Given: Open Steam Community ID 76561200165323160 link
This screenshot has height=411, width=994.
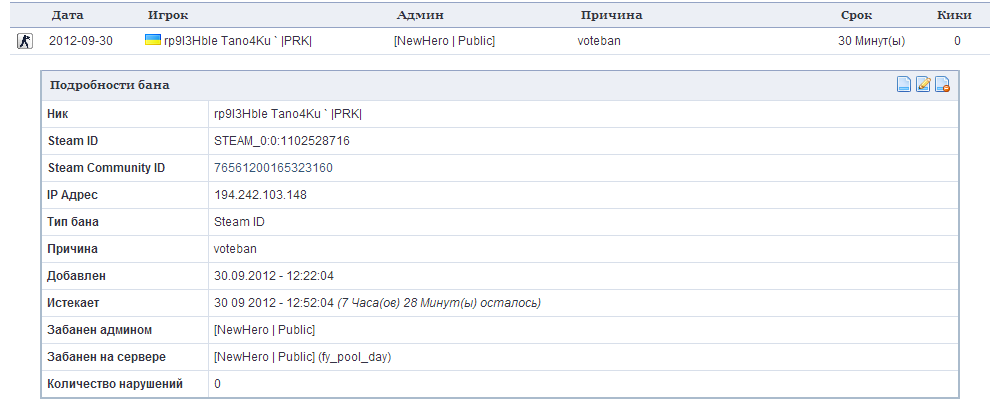Looking at the screenshot, I should pyautogui.click(x=273, y=168).
